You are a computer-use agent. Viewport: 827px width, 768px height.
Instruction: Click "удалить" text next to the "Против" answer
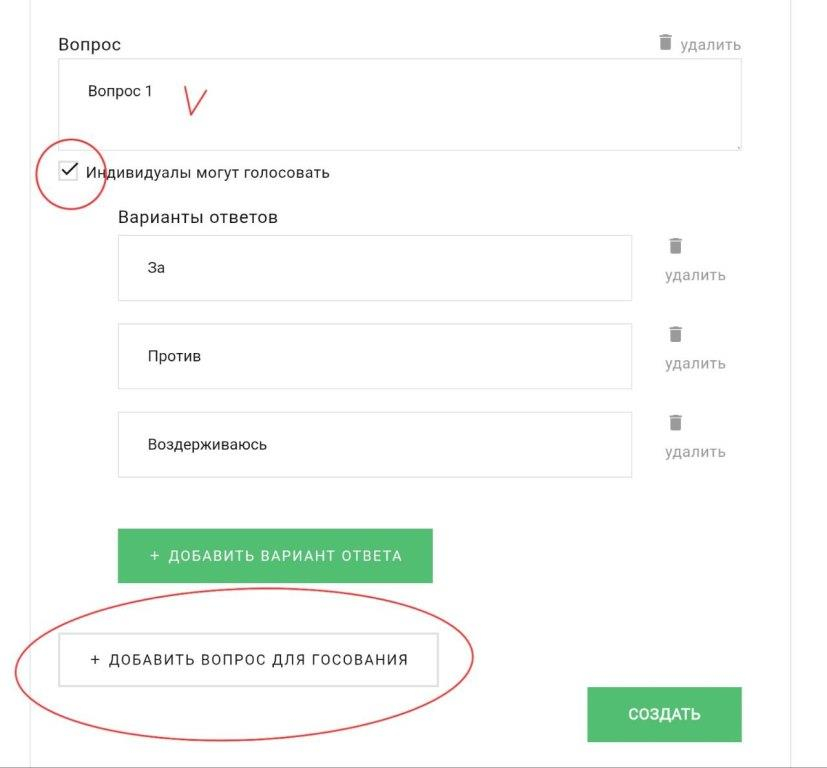click(695, 363)
